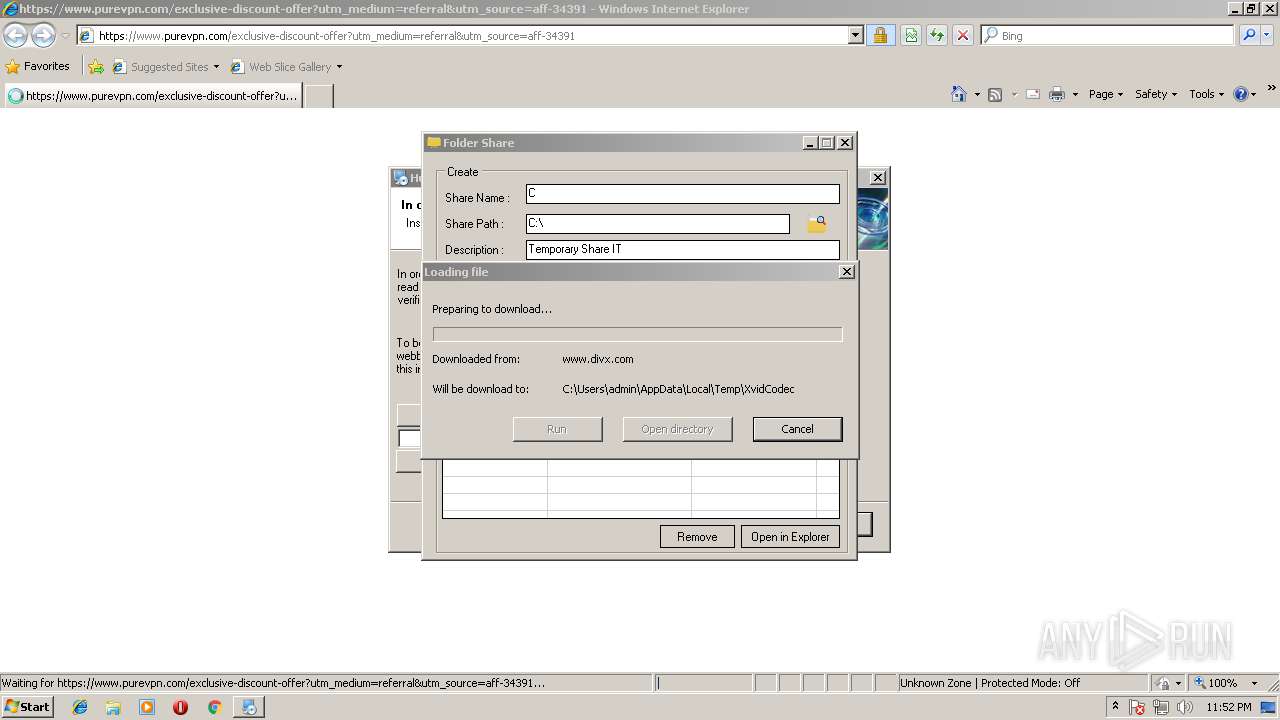The height and width of the screenshot is (720, 1280).
Task: Open the Tools menu
Action: tap(1206, 94)
